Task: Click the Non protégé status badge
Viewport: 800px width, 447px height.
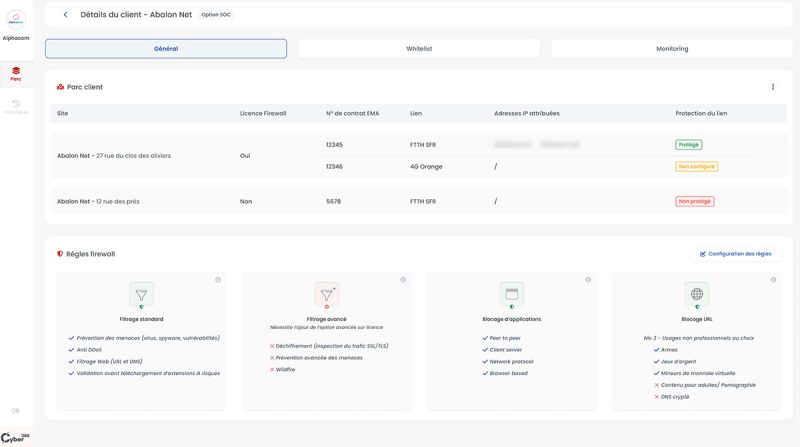Action: click(694, 202)
